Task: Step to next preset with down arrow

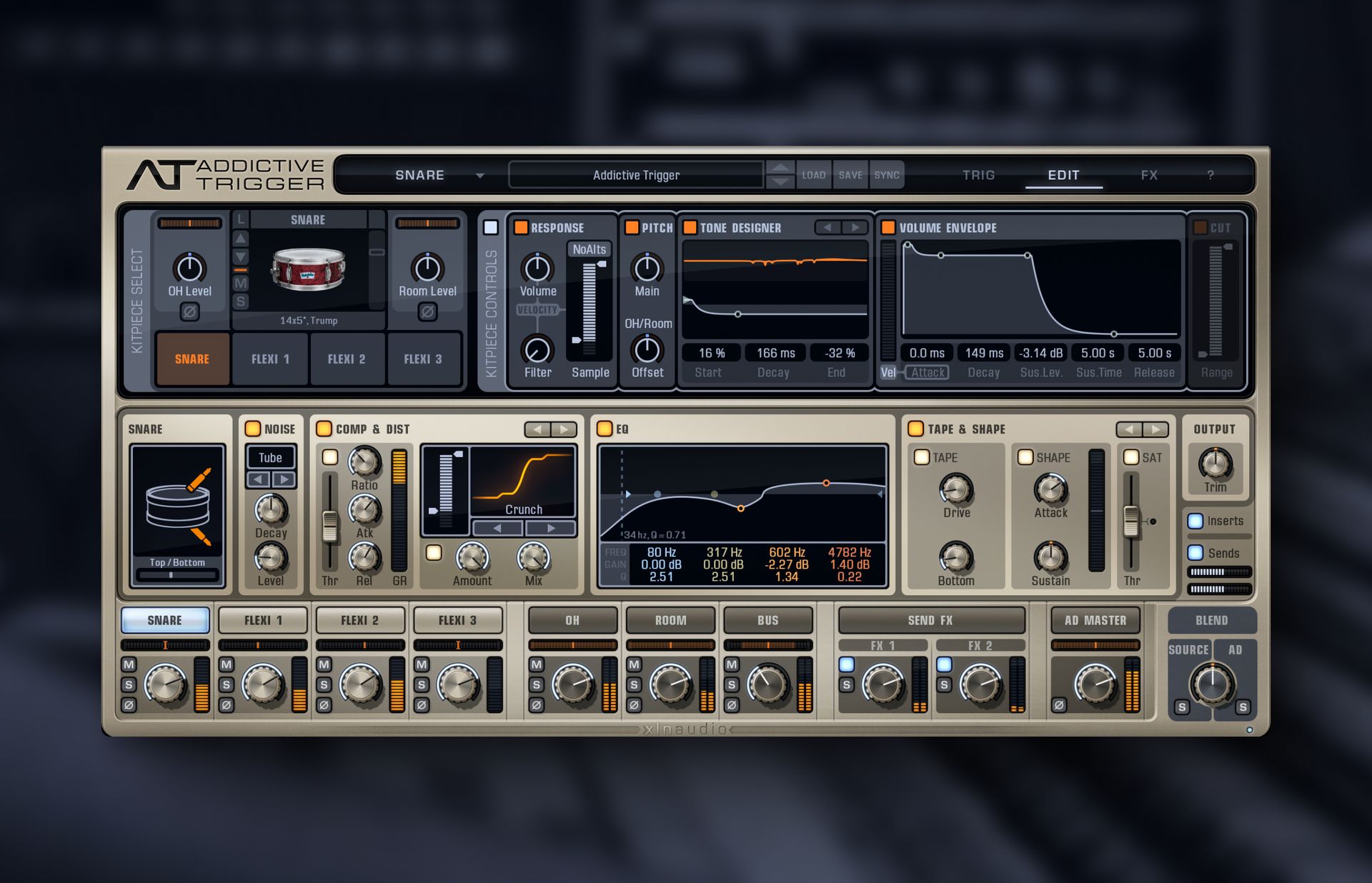Action: click(x=780, y=181)
